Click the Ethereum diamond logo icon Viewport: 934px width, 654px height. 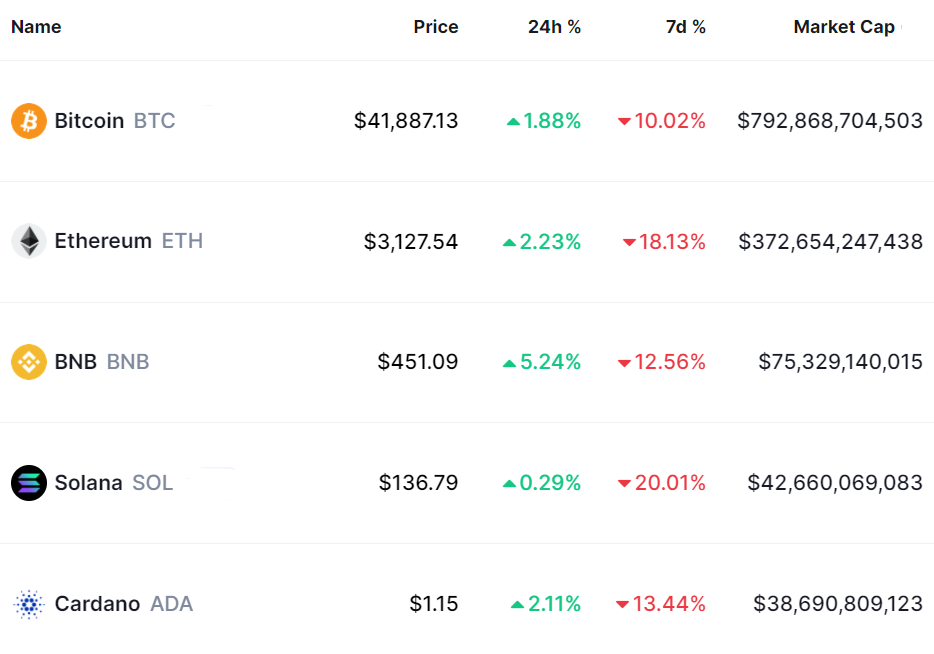[x=29, y=241]
